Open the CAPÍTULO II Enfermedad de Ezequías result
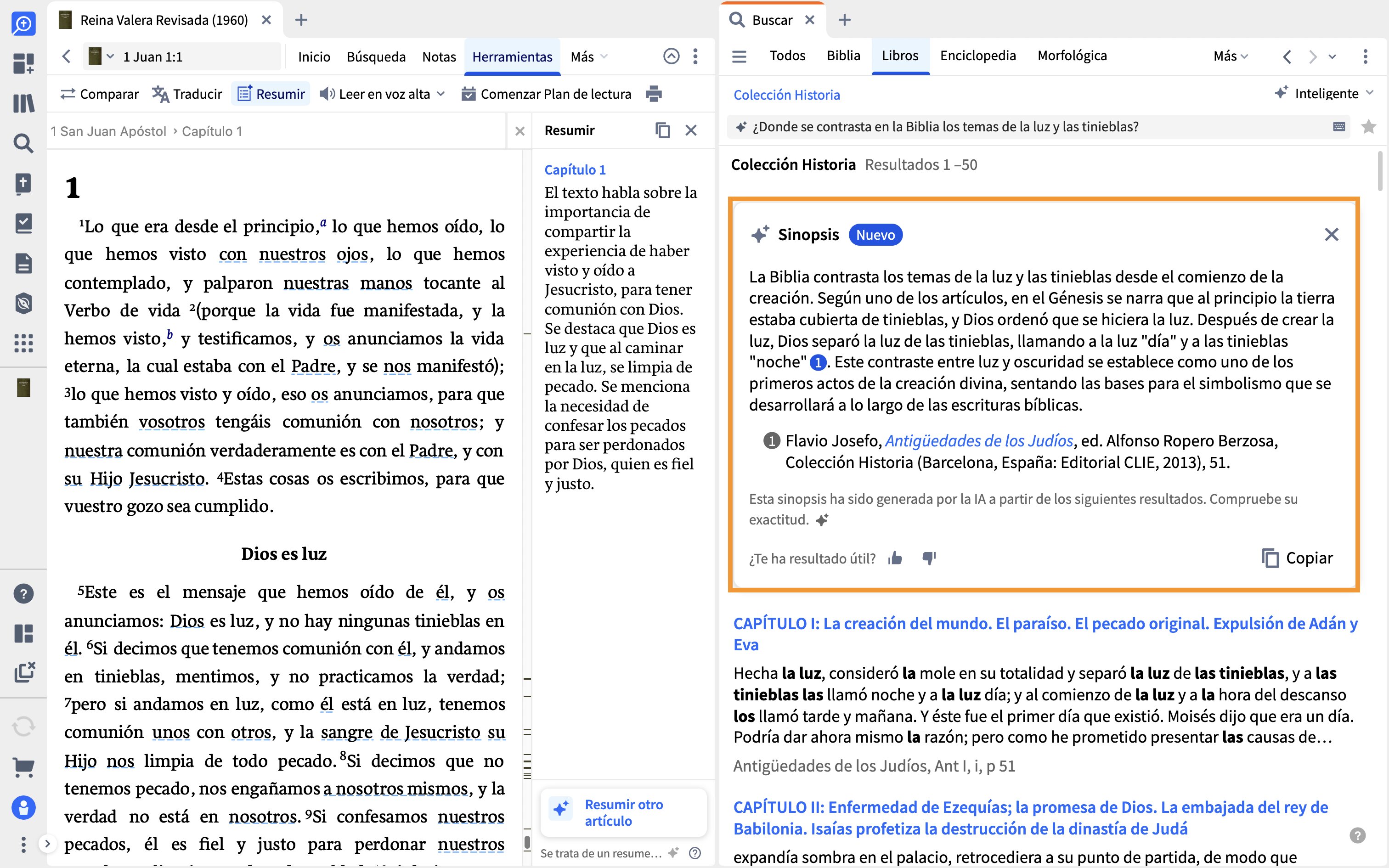 pyautogui.click(x=1030, y=818)
